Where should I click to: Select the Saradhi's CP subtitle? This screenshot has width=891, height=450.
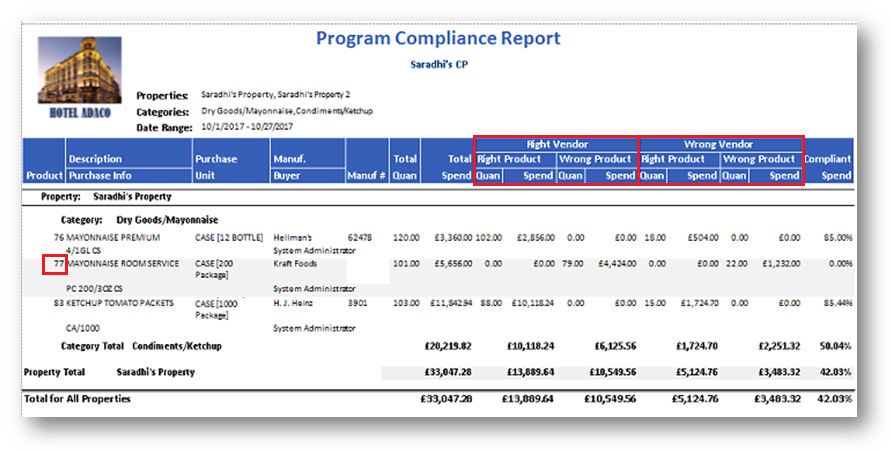(x=439, y=64)
